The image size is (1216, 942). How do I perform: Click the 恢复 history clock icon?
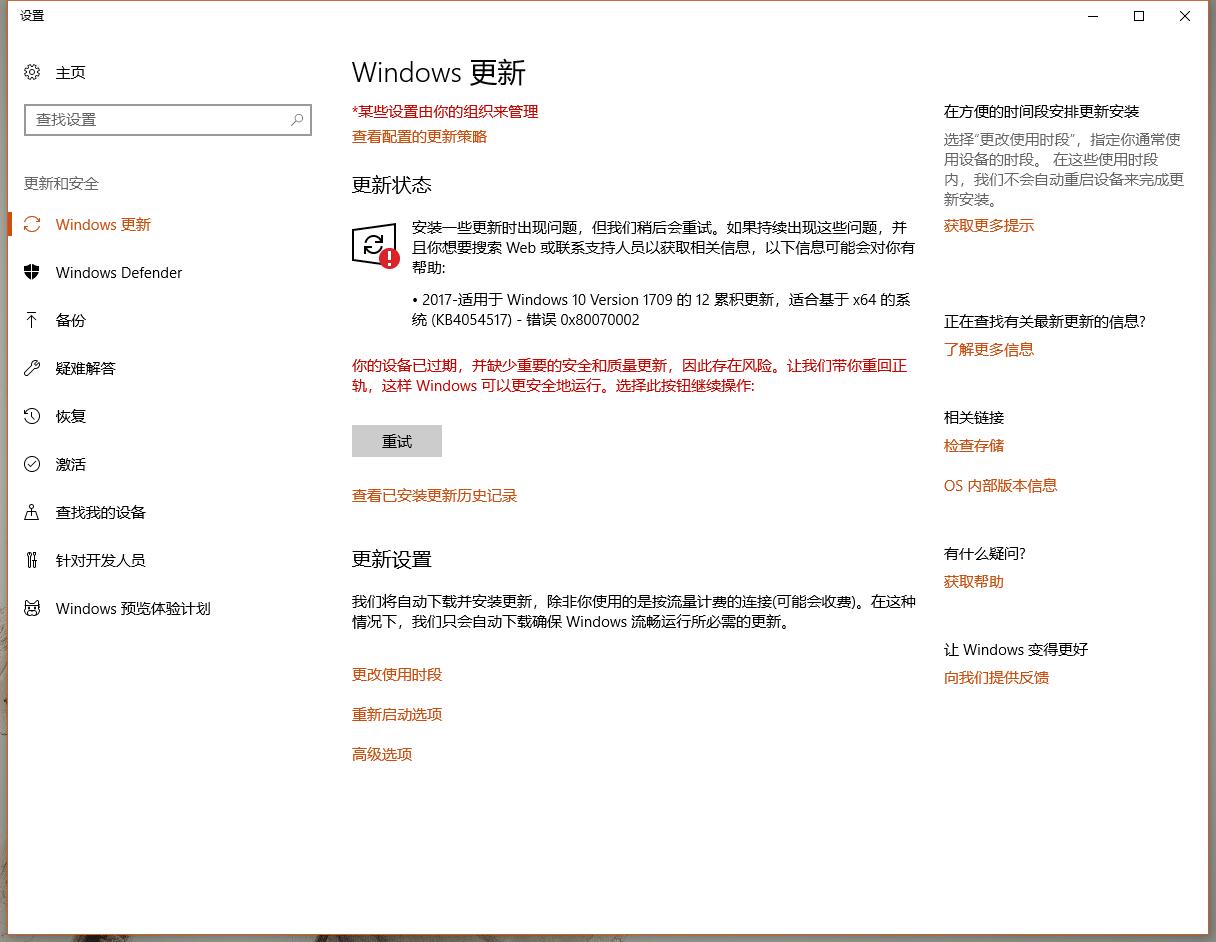pos(32,416)
